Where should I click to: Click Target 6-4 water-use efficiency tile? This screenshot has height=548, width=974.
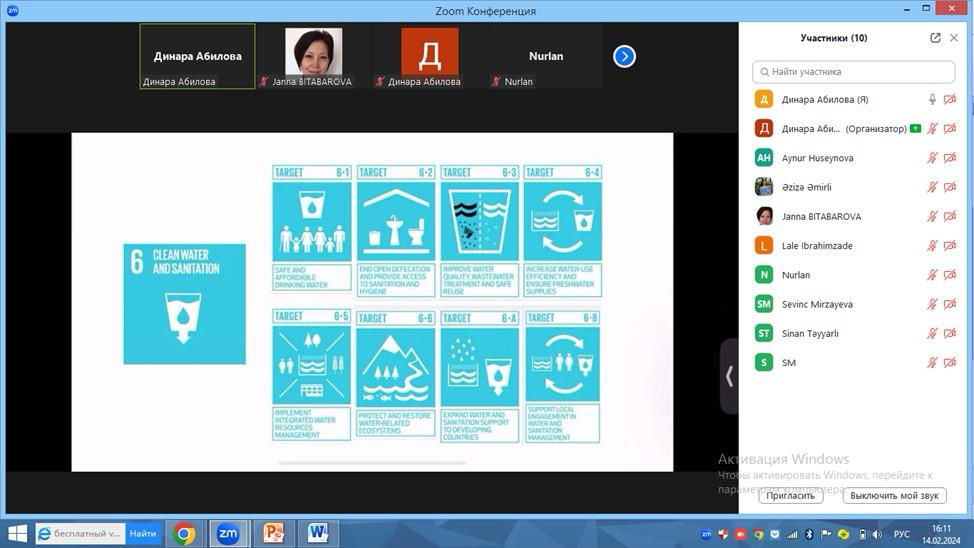click(x=562, y=231)
